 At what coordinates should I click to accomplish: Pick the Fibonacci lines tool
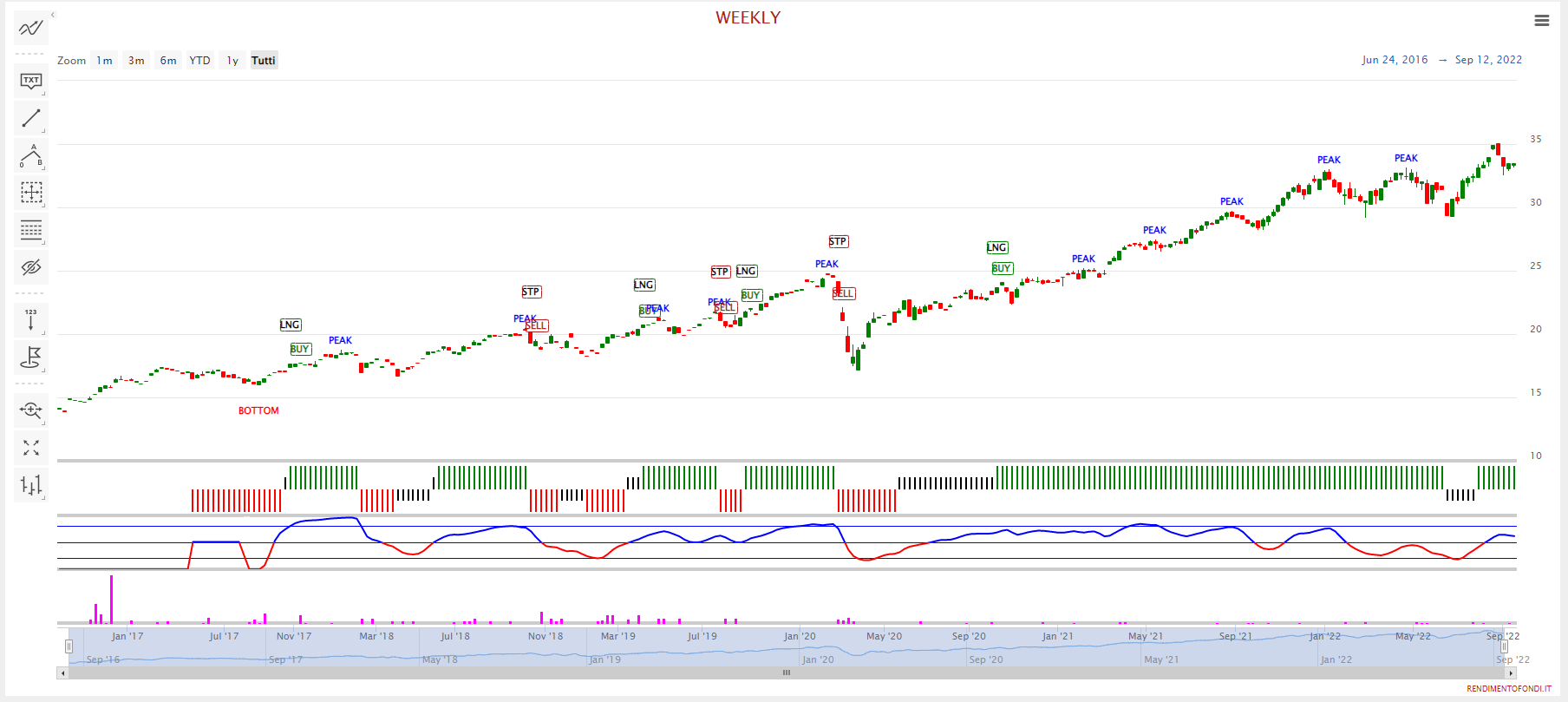[30, 230]
